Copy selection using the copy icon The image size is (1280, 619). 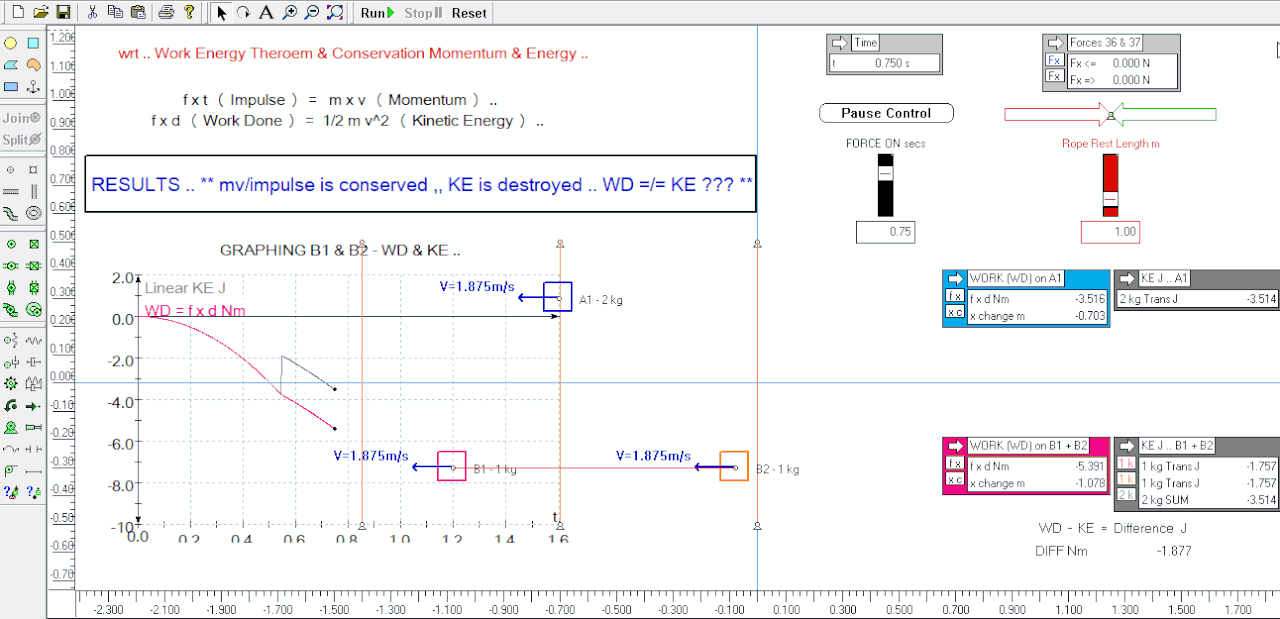(115, 12)
